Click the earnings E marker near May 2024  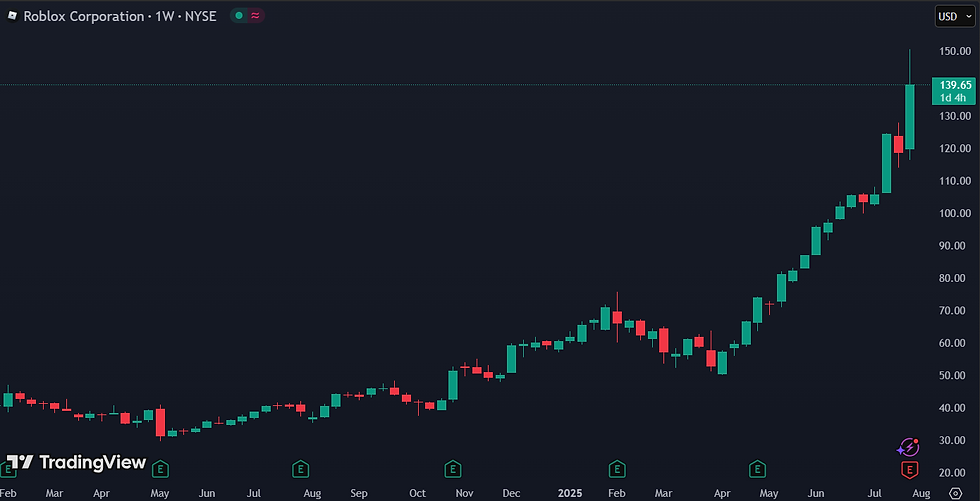161,469
